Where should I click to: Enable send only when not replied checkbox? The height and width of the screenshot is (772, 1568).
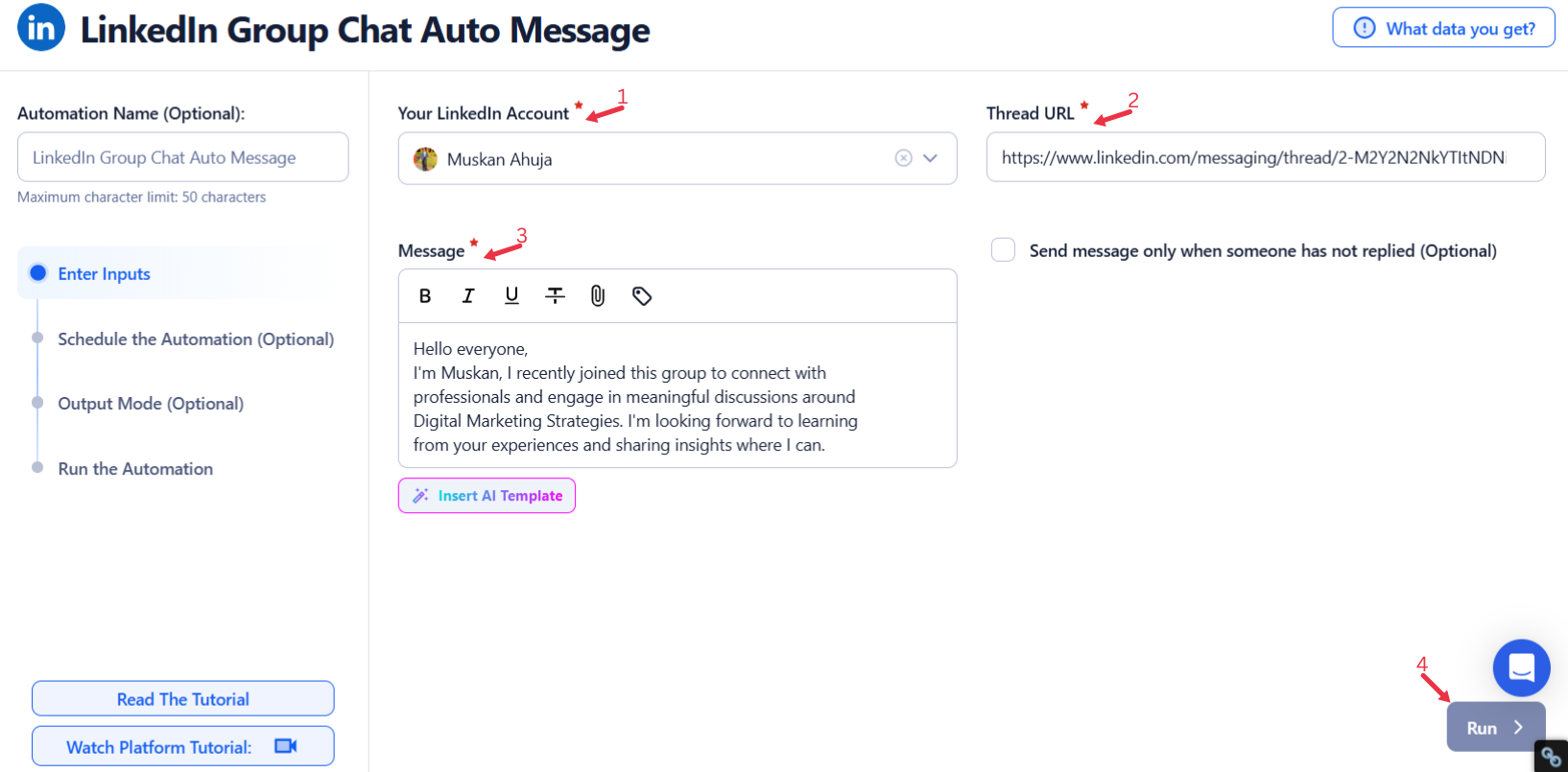[x=1003, y=250]
